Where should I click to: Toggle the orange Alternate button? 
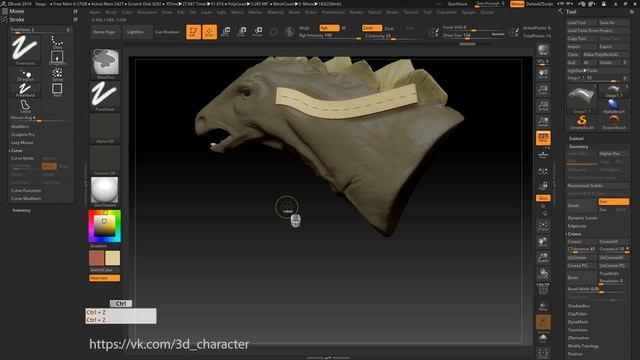tap(104, 278)
